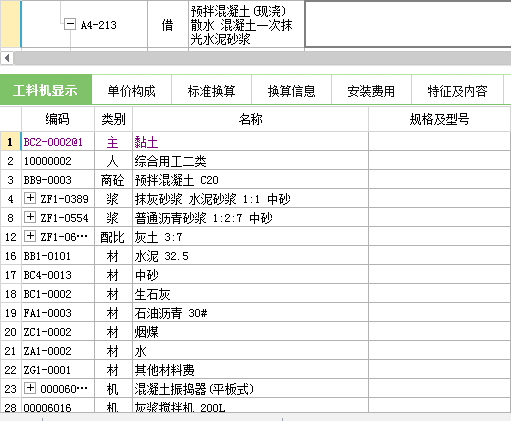This screenshot has width=511, height=421.
Task: Select the 中砂 material name cell
Action: pos(251,275)
